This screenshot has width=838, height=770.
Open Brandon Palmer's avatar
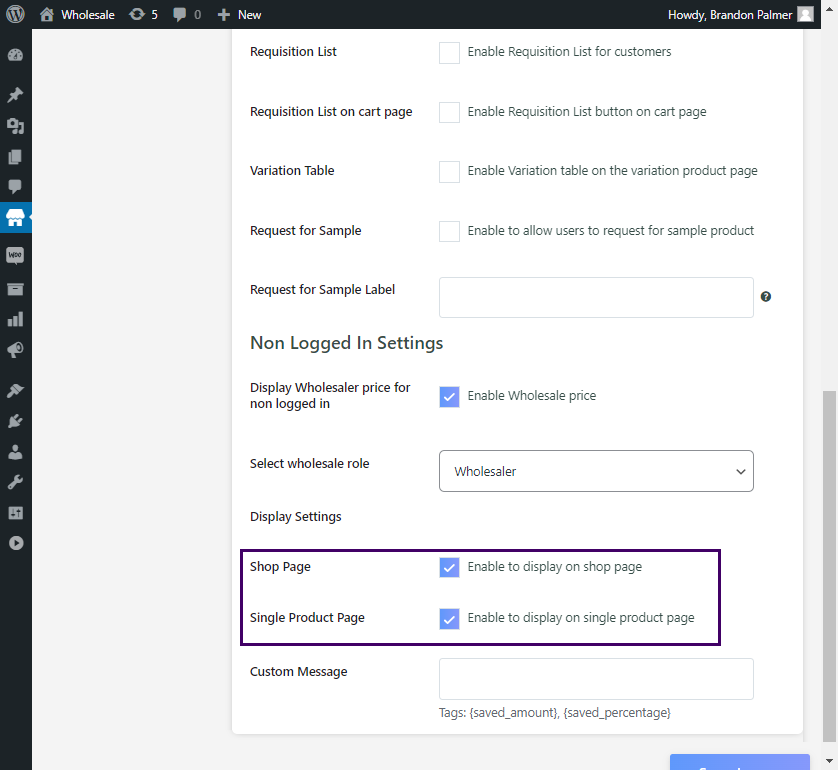[805, 14]
